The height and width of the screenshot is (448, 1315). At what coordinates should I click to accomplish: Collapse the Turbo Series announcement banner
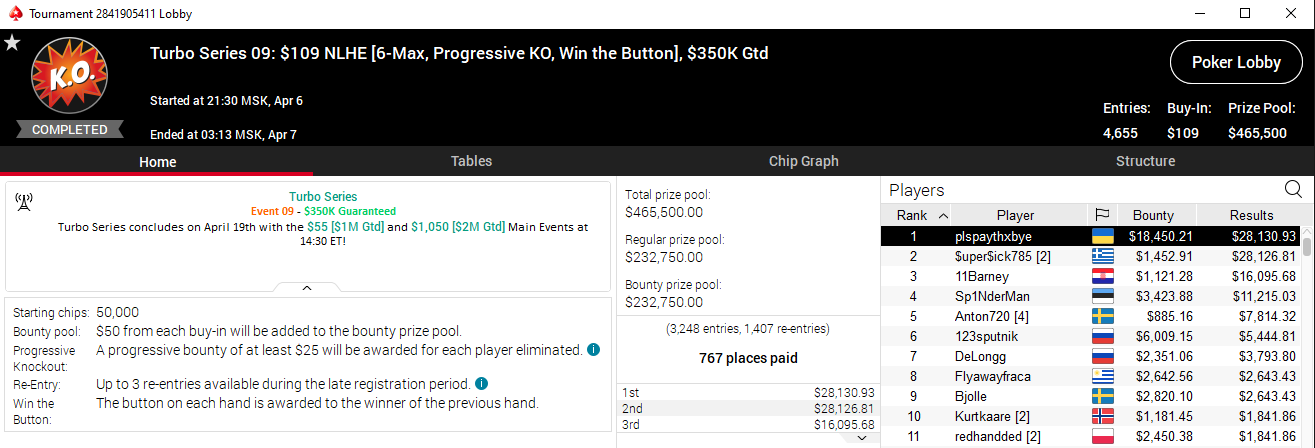coord(307,288)
